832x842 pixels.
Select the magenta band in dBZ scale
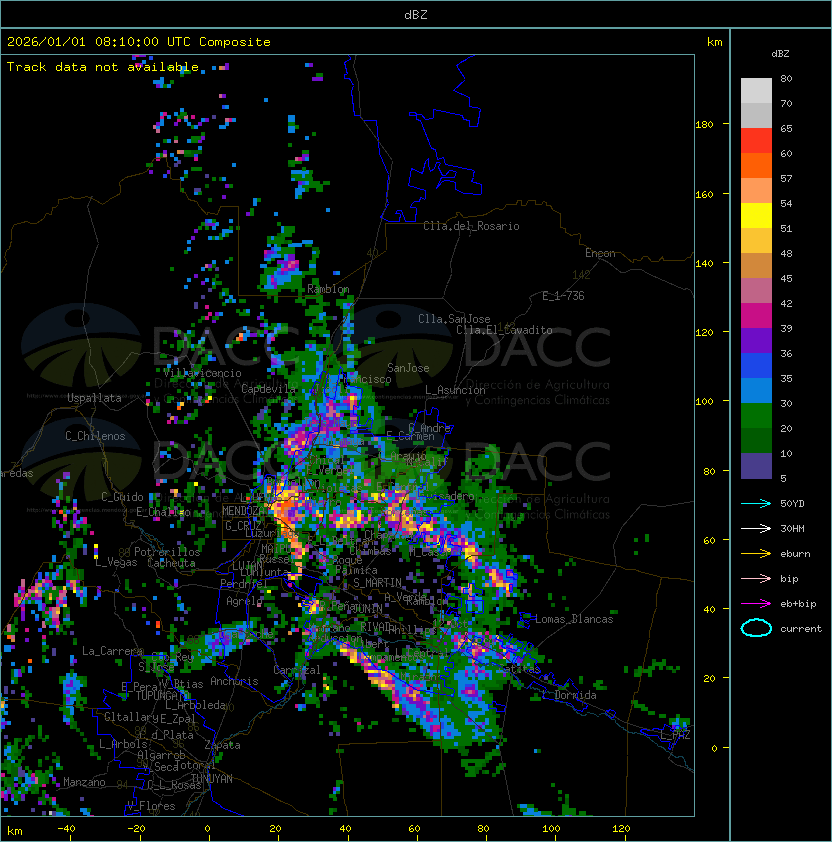pyautogui.click(x=756, y=316)
